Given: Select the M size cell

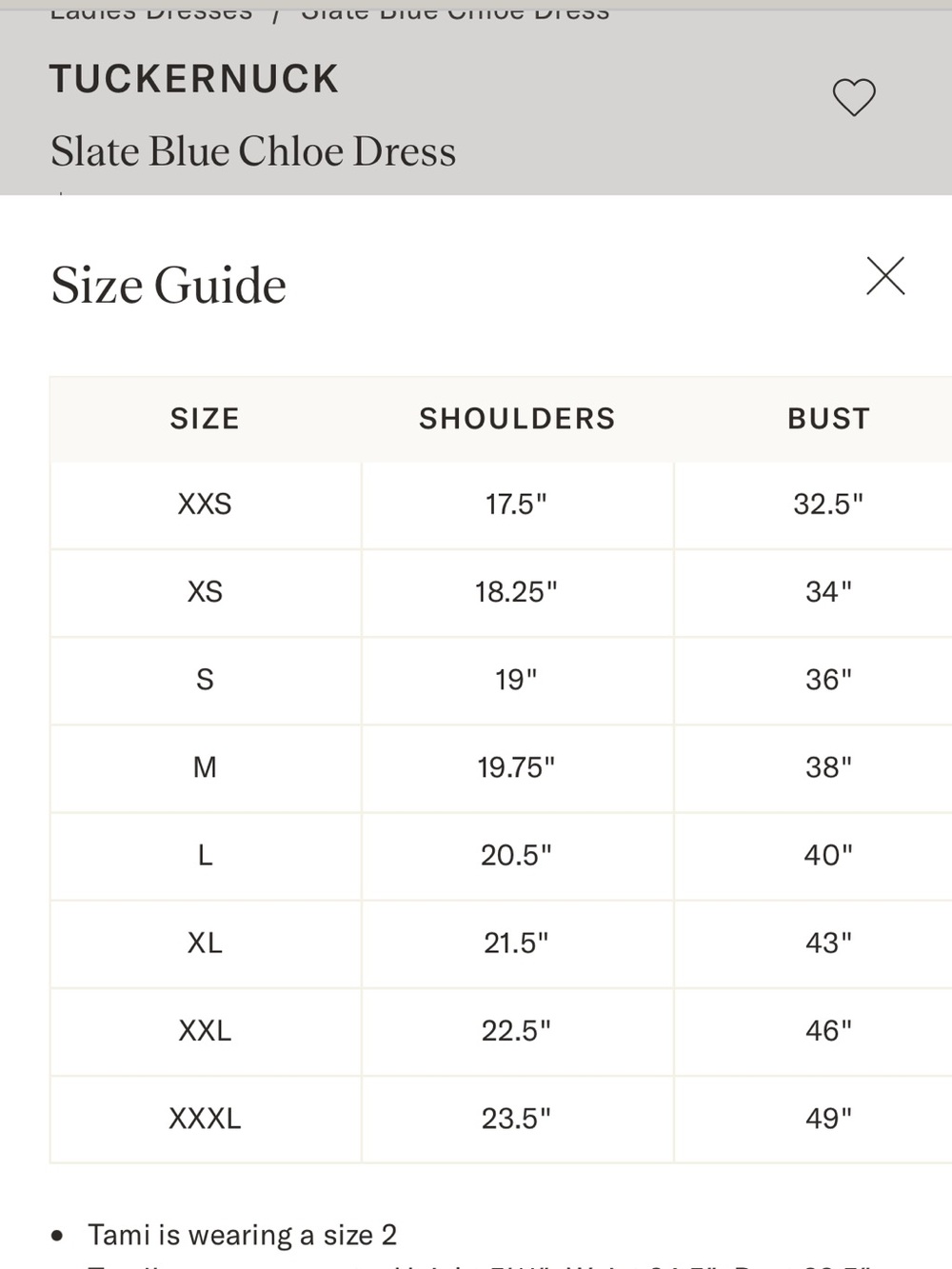Looking at the screenshot, I should 205,767.
